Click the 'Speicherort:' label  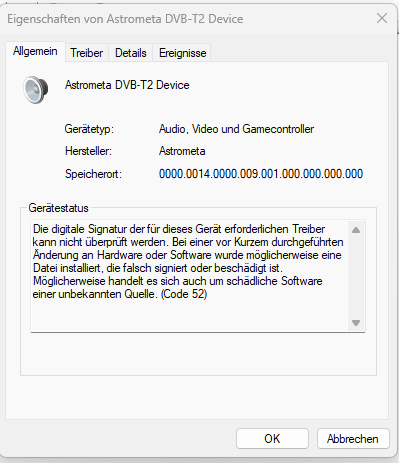pyautogui.click(x=93, y=174)
